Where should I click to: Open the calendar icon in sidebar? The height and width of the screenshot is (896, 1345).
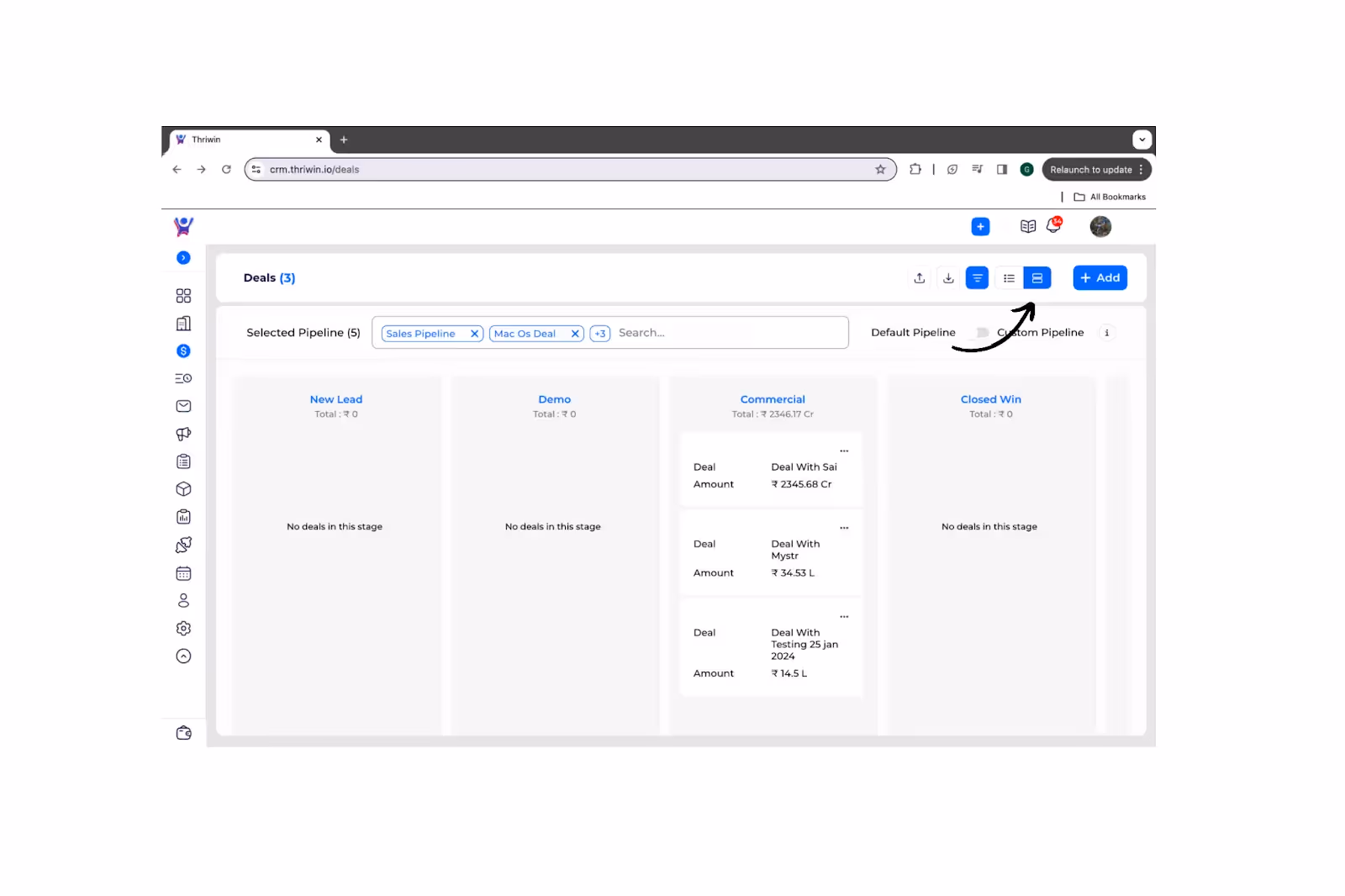click(x=183, y=573)
